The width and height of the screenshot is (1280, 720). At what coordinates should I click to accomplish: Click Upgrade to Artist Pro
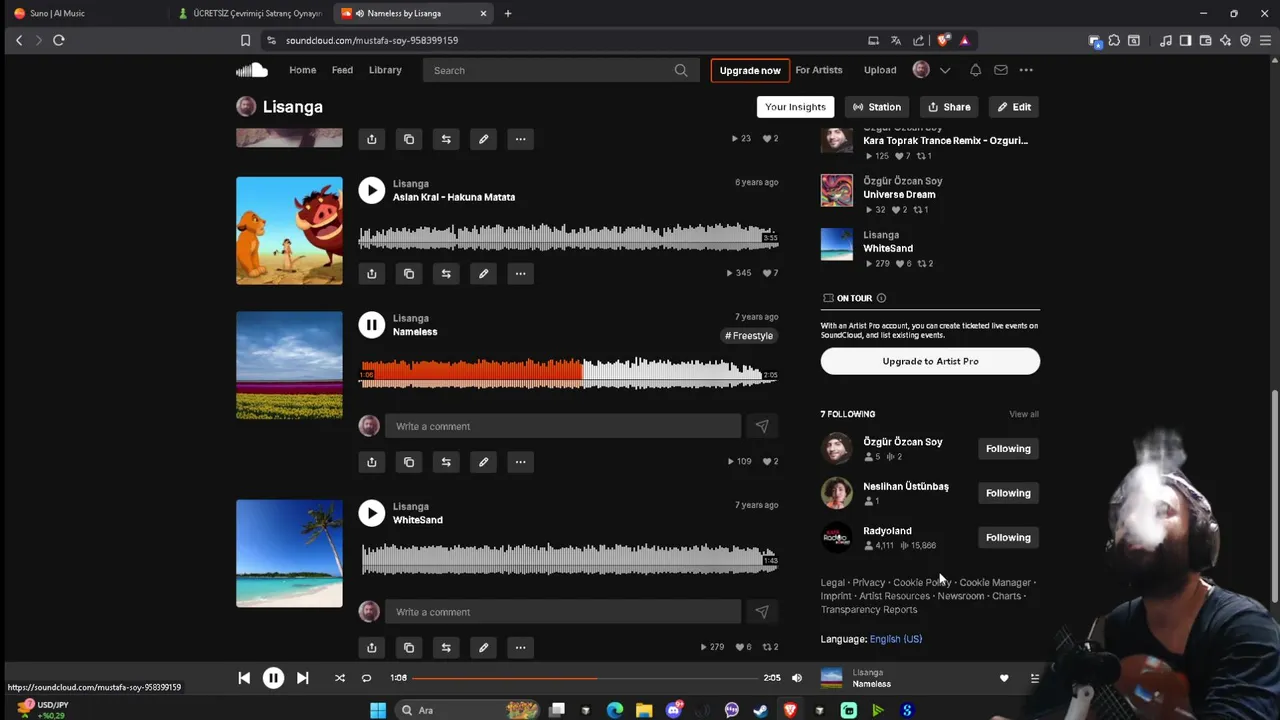tap(930, 361)
